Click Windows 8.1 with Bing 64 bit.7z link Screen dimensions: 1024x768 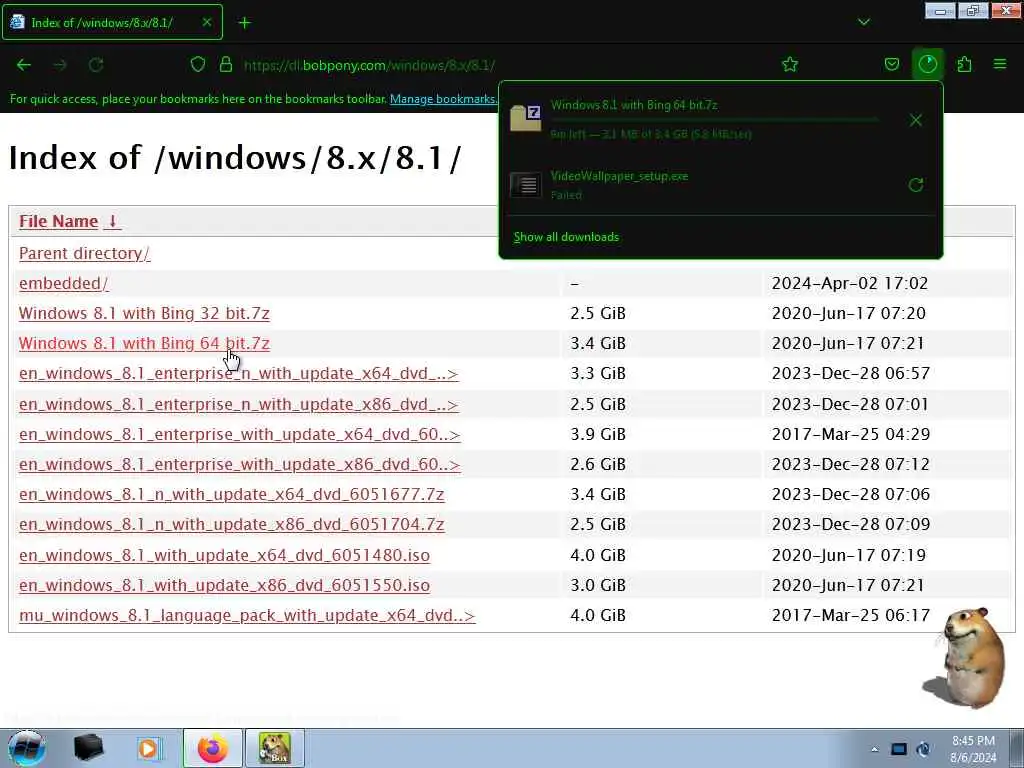(x=144, y=344)
